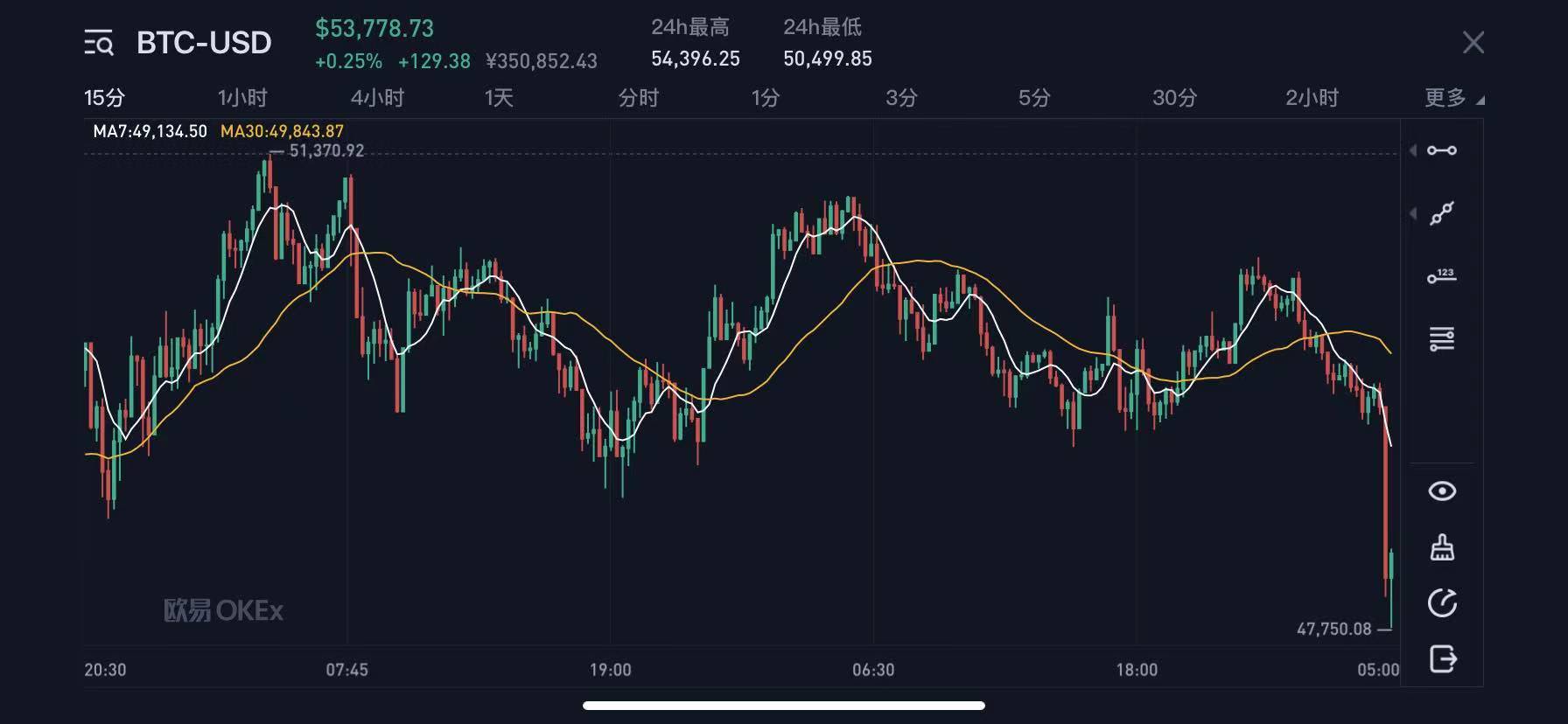
Task: Select the price label line tool
Action: pos(1442,277)
